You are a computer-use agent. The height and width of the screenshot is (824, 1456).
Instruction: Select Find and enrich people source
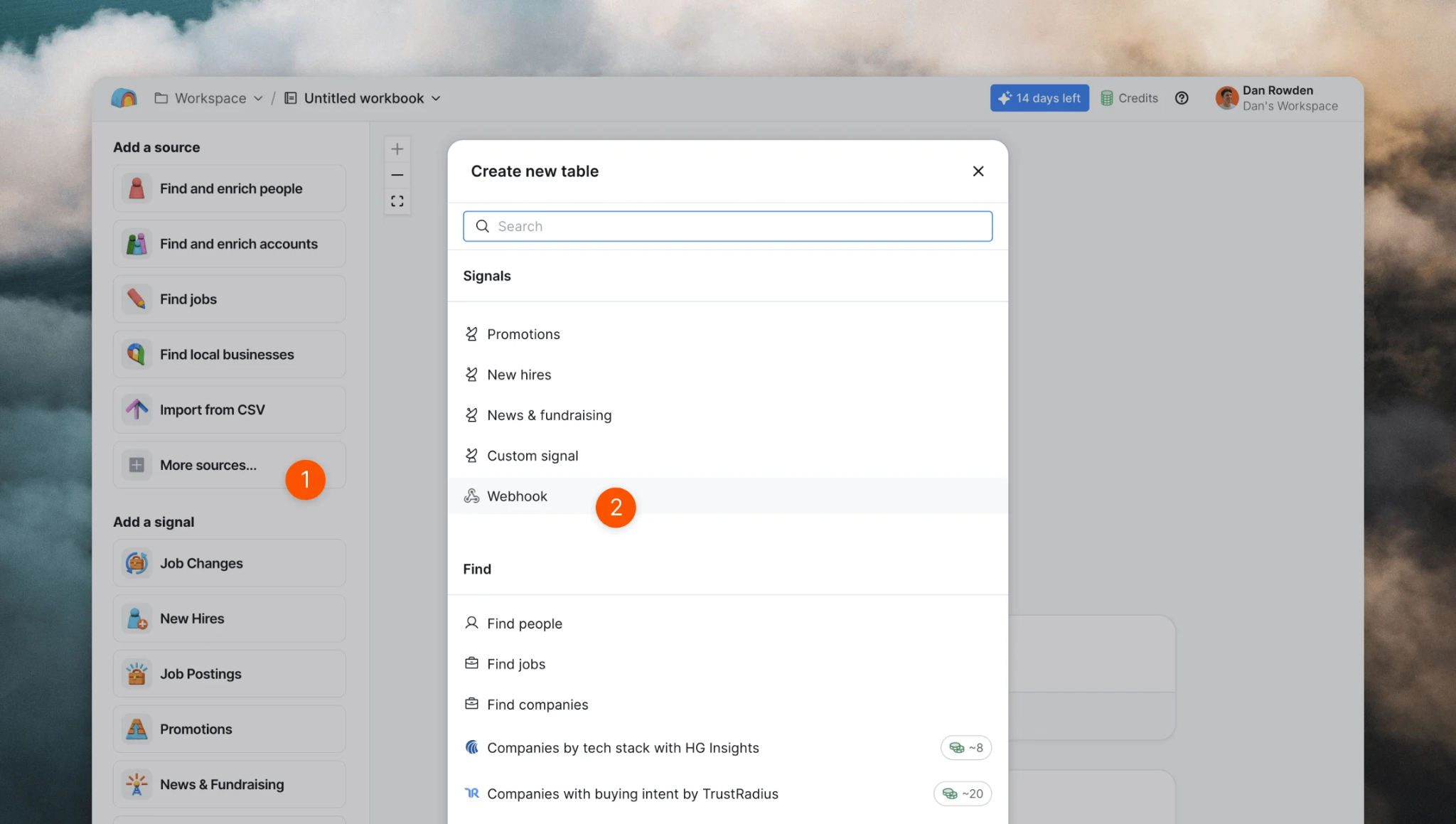coord(229,188)
